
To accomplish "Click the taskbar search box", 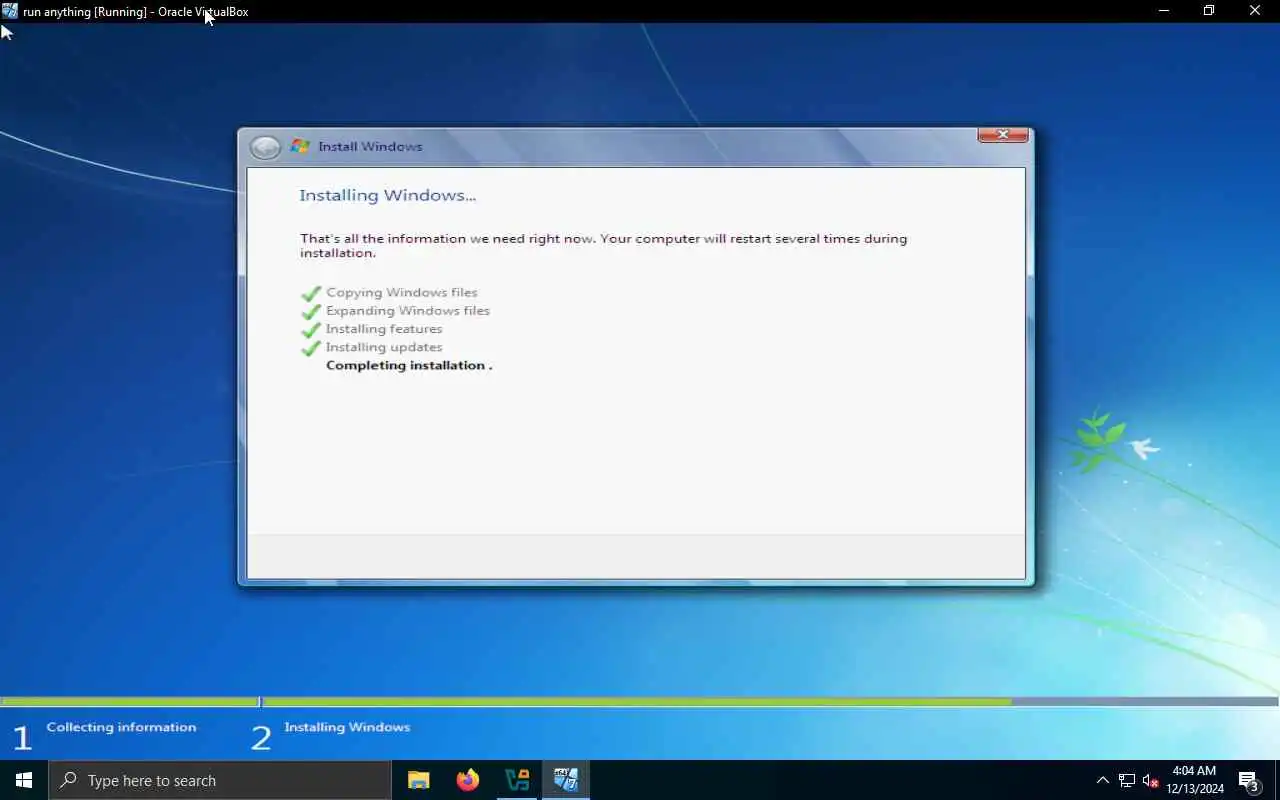I will [220, 780].
